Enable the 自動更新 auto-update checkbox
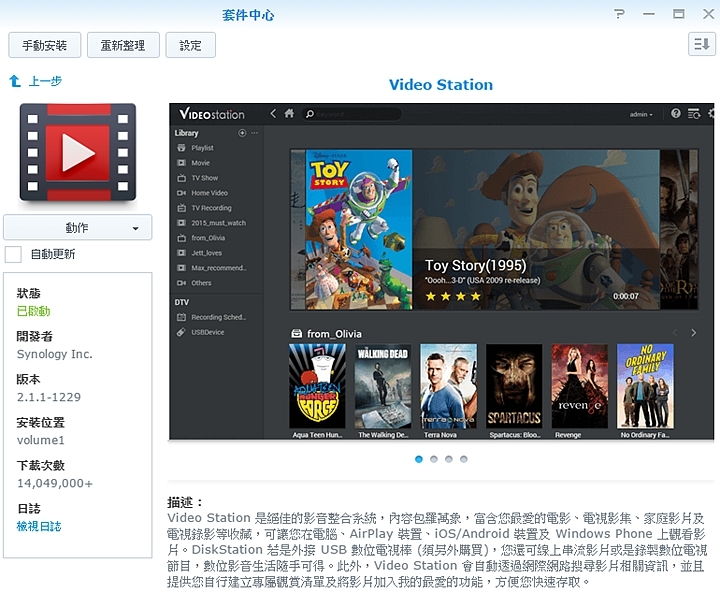The height and width of the screenshot is (593, 720). pos(13,254)
